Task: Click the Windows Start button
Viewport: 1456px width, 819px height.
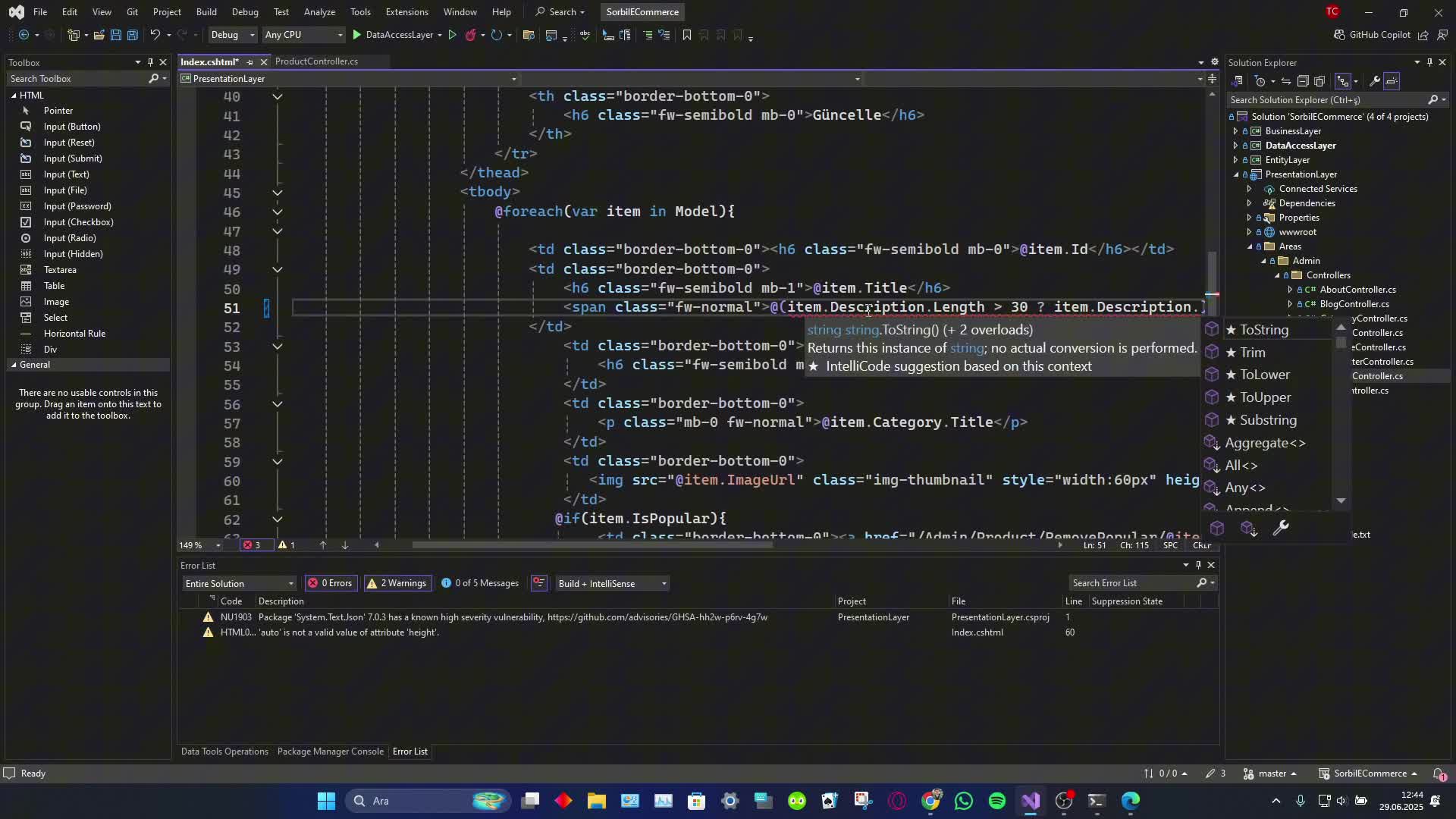Action: (326, 801)
